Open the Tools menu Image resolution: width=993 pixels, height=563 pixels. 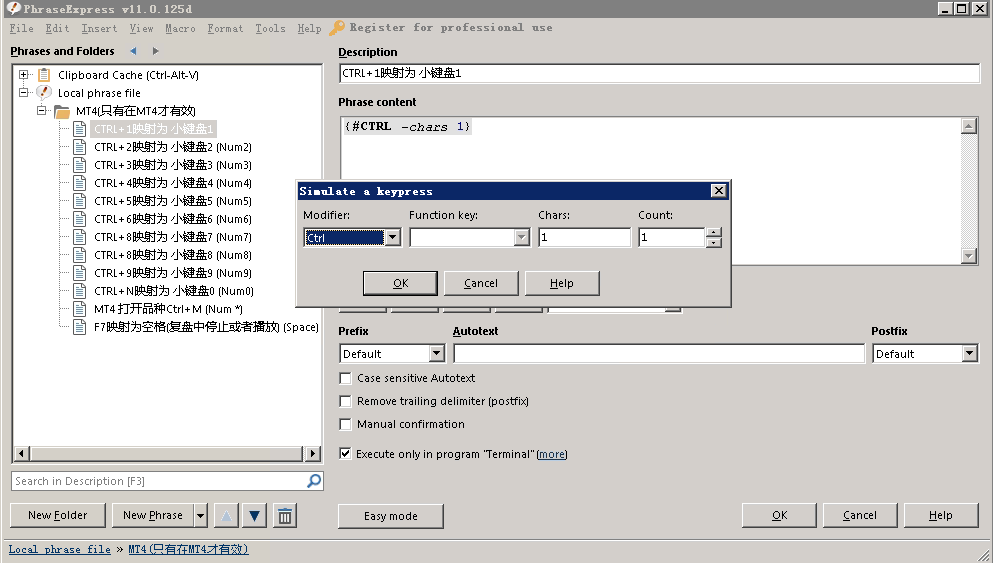point(270,28)
